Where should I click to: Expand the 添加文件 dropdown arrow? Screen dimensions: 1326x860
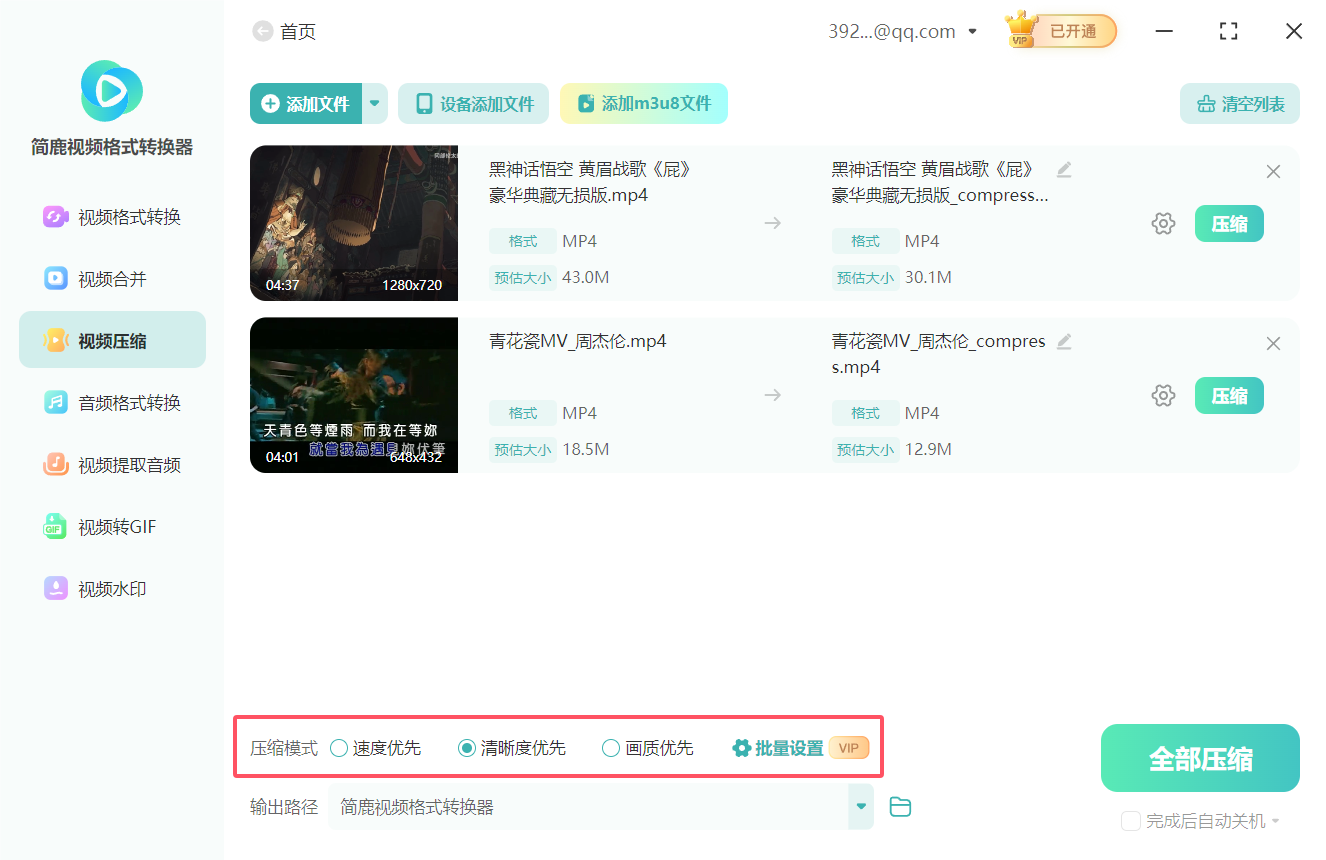[x=374, y=103]
